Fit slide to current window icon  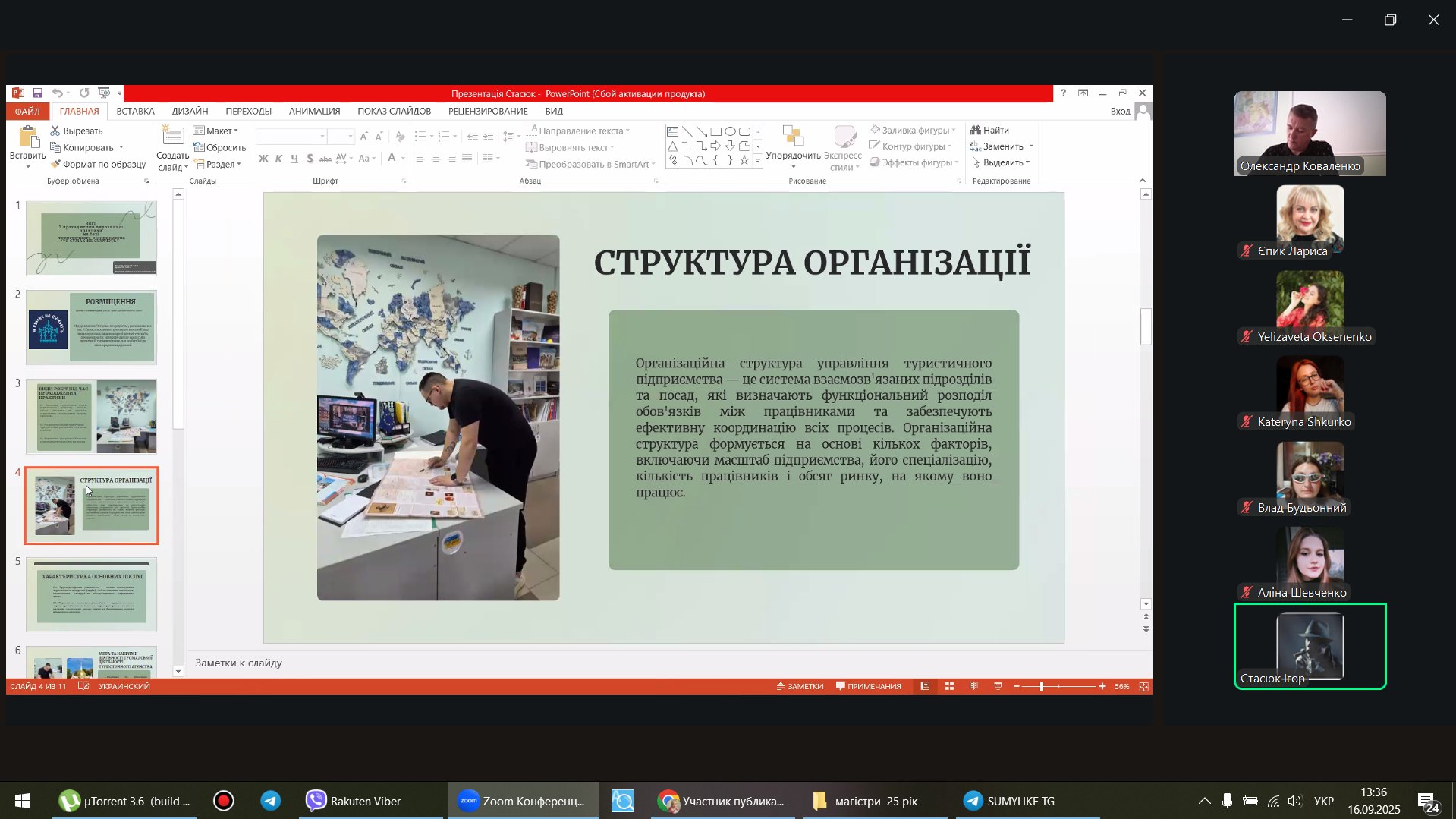coord(1143,686)
